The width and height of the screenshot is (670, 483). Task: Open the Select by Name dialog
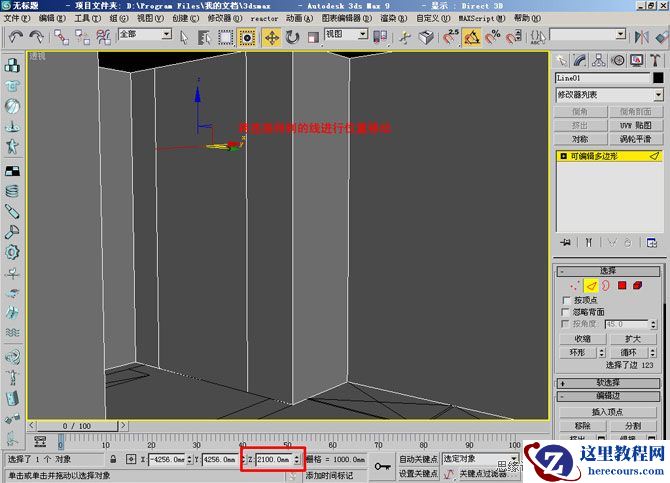[x=204, y=38]
